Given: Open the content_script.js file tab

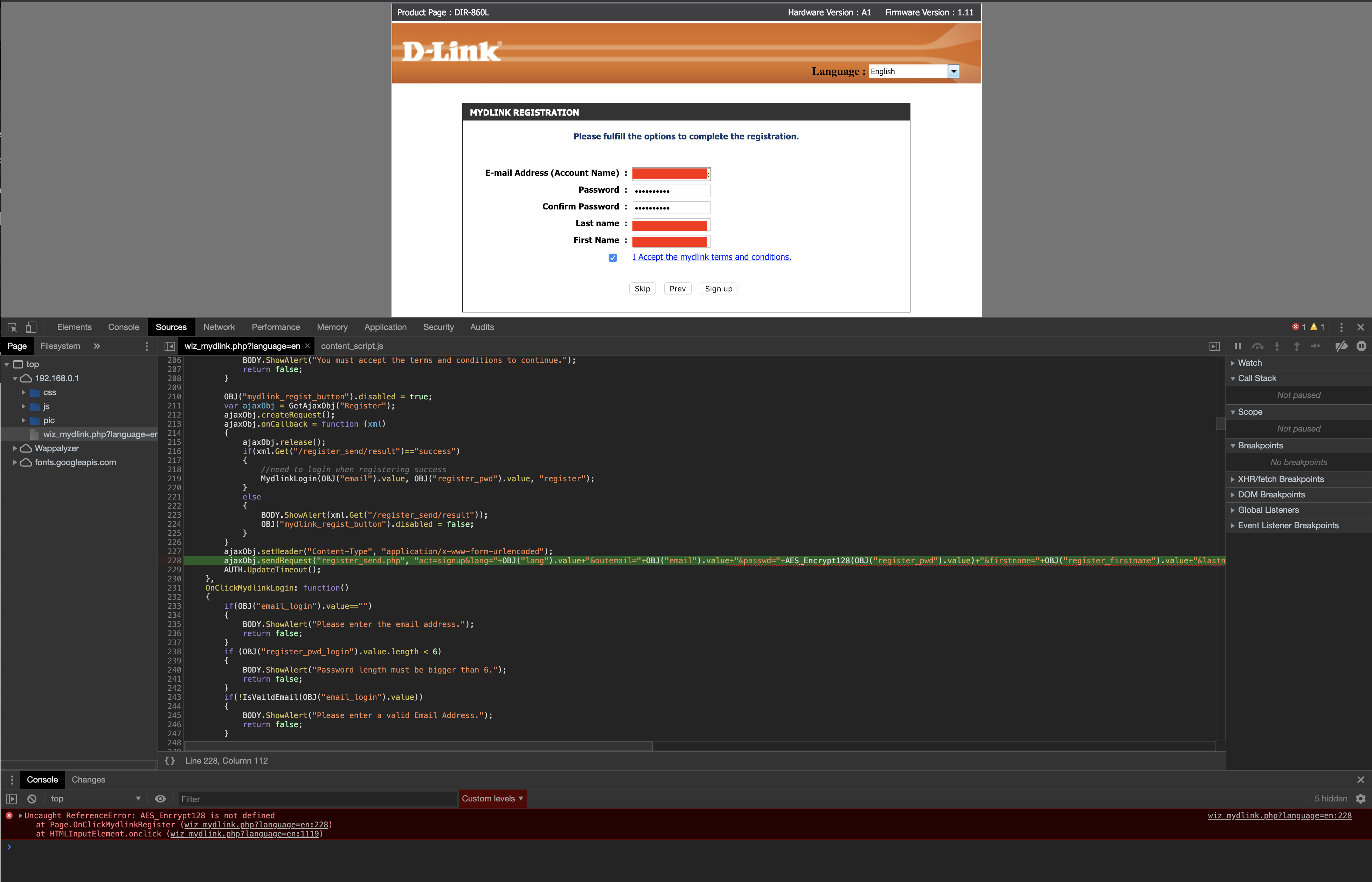Looking at the screenshot, I should pos(352,346).
